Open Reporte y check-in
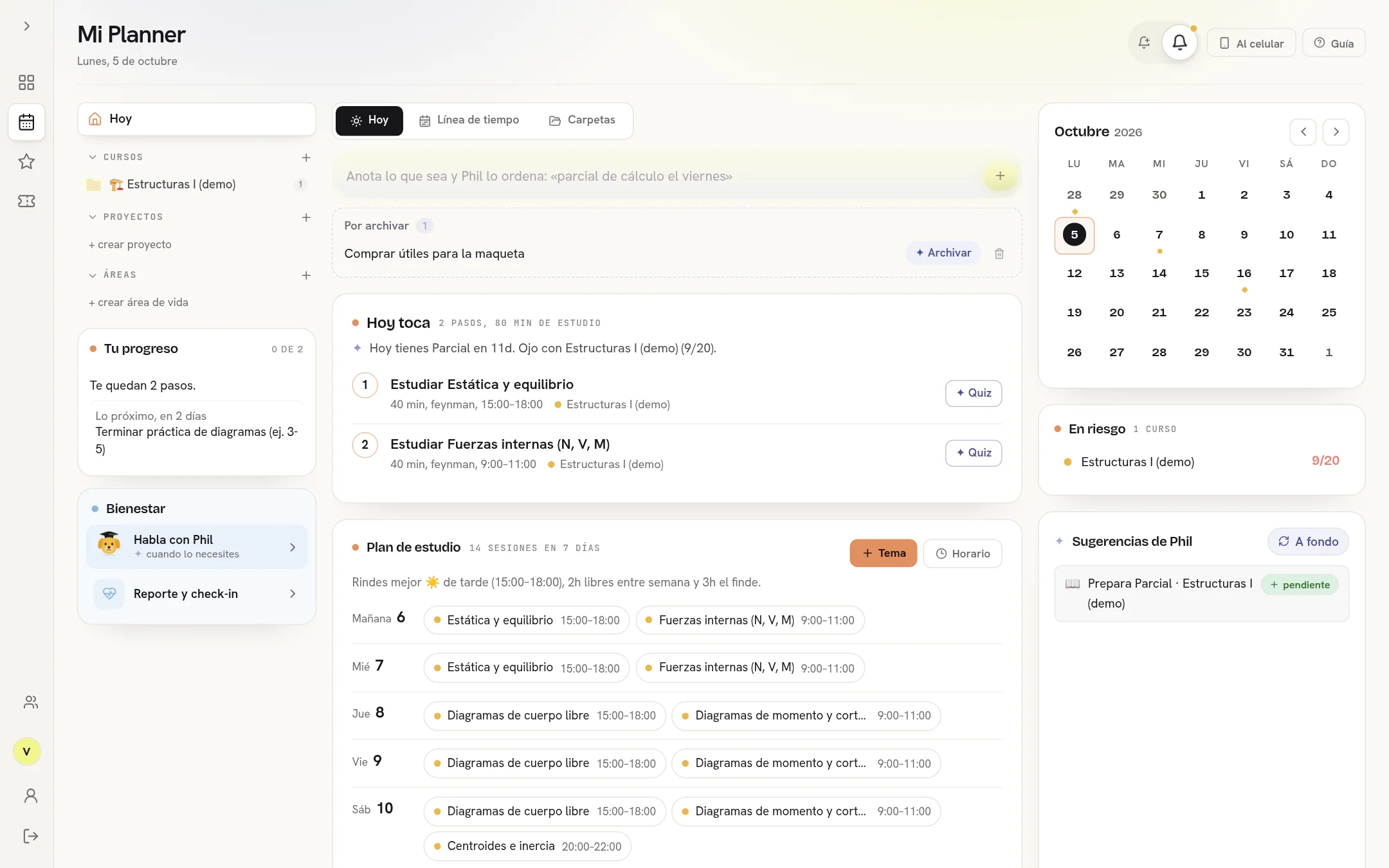 pos(197,593)
